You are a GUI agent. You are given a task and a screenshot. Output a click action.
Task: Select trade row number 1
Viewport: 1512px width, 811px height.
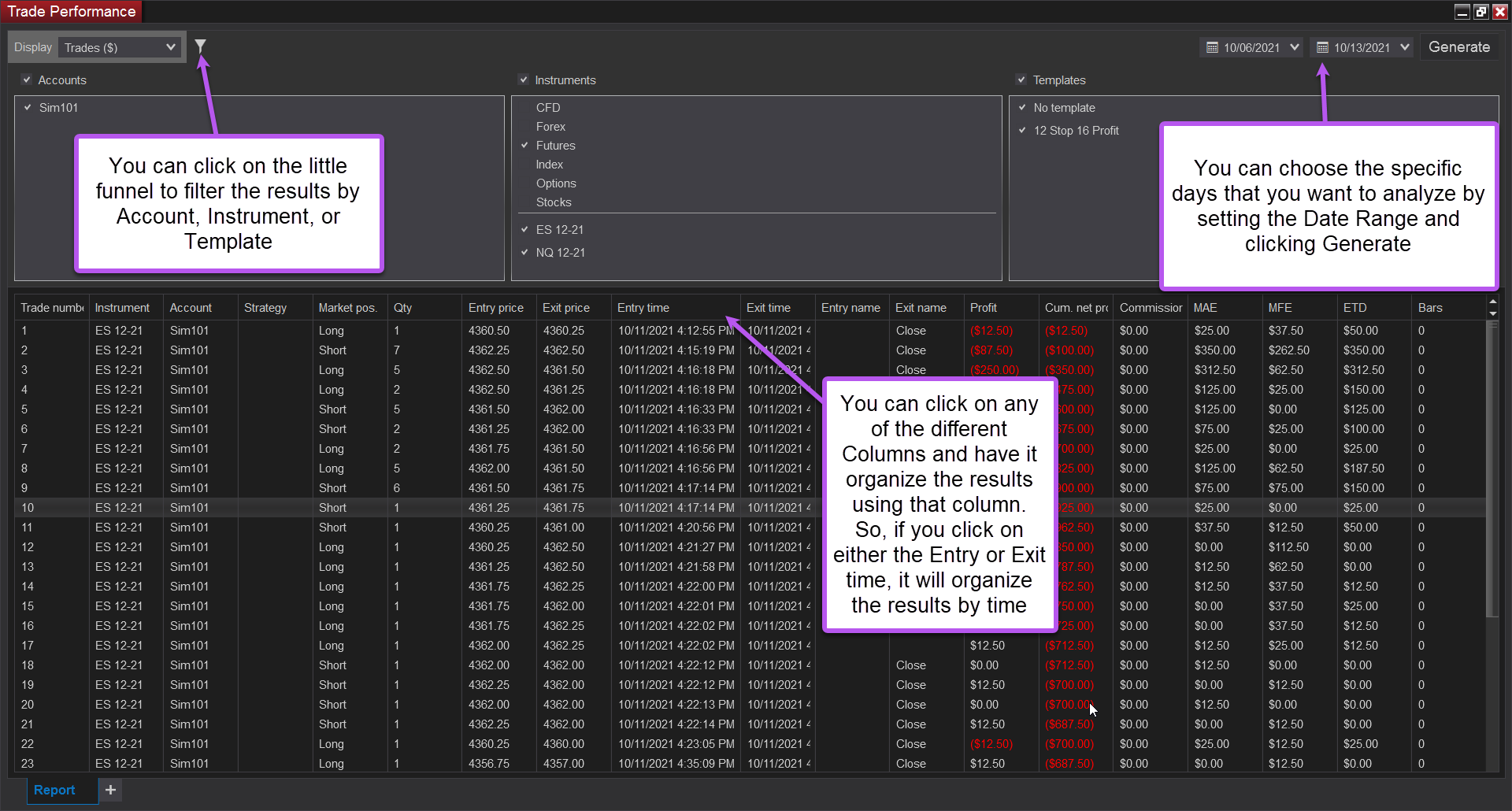click(x=750, y=331)
